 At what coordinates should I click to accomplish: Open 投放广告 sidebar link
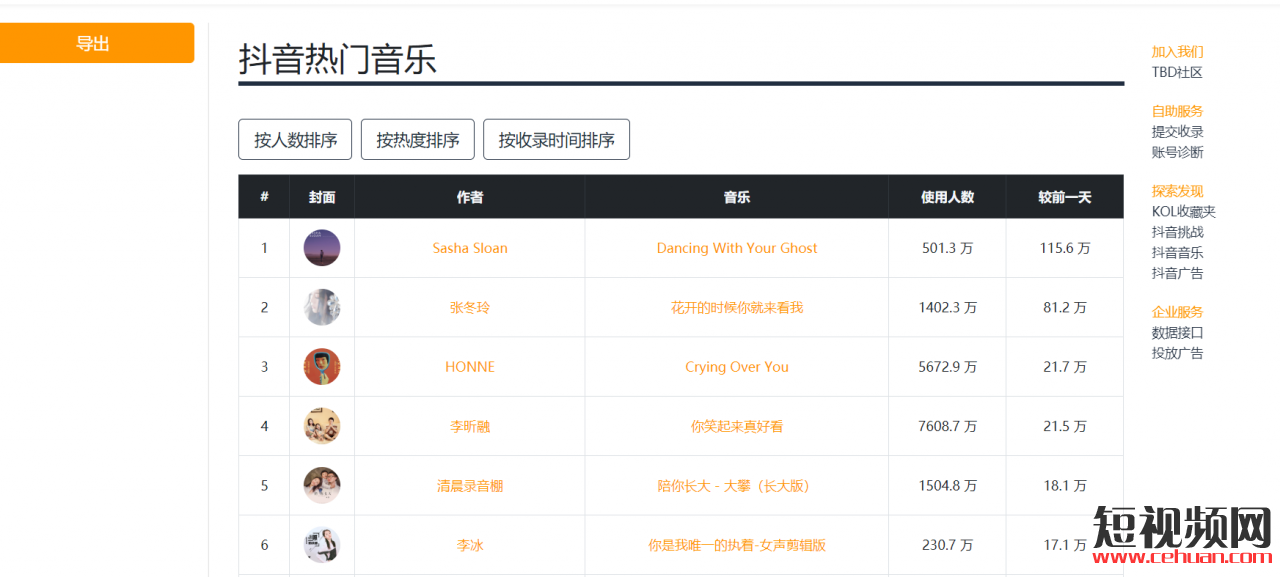1177,353
